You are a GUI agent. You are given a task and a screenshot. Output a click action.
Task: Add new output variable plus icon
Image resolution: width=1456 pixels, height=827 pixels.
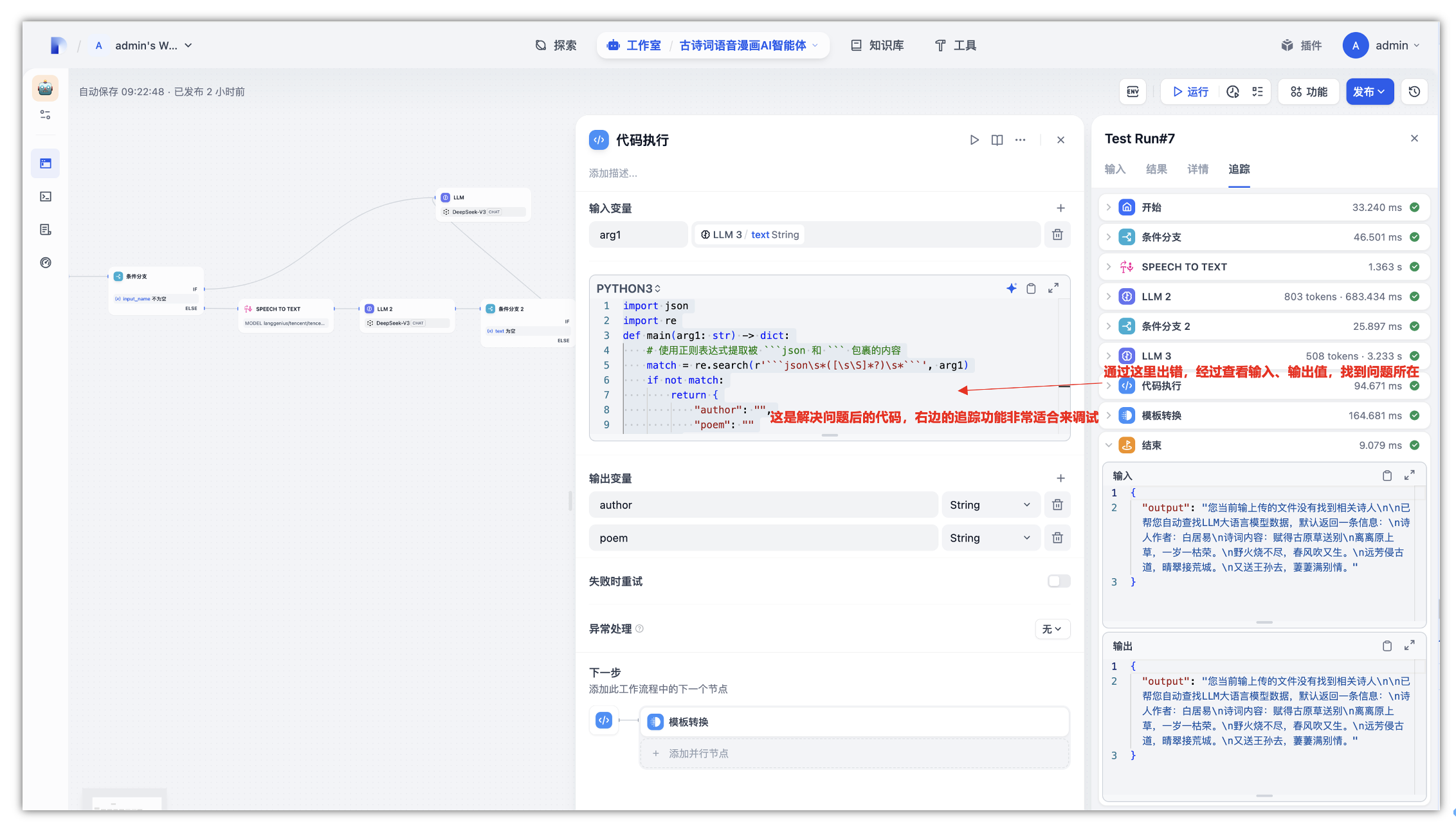(x=1060, y=478)
